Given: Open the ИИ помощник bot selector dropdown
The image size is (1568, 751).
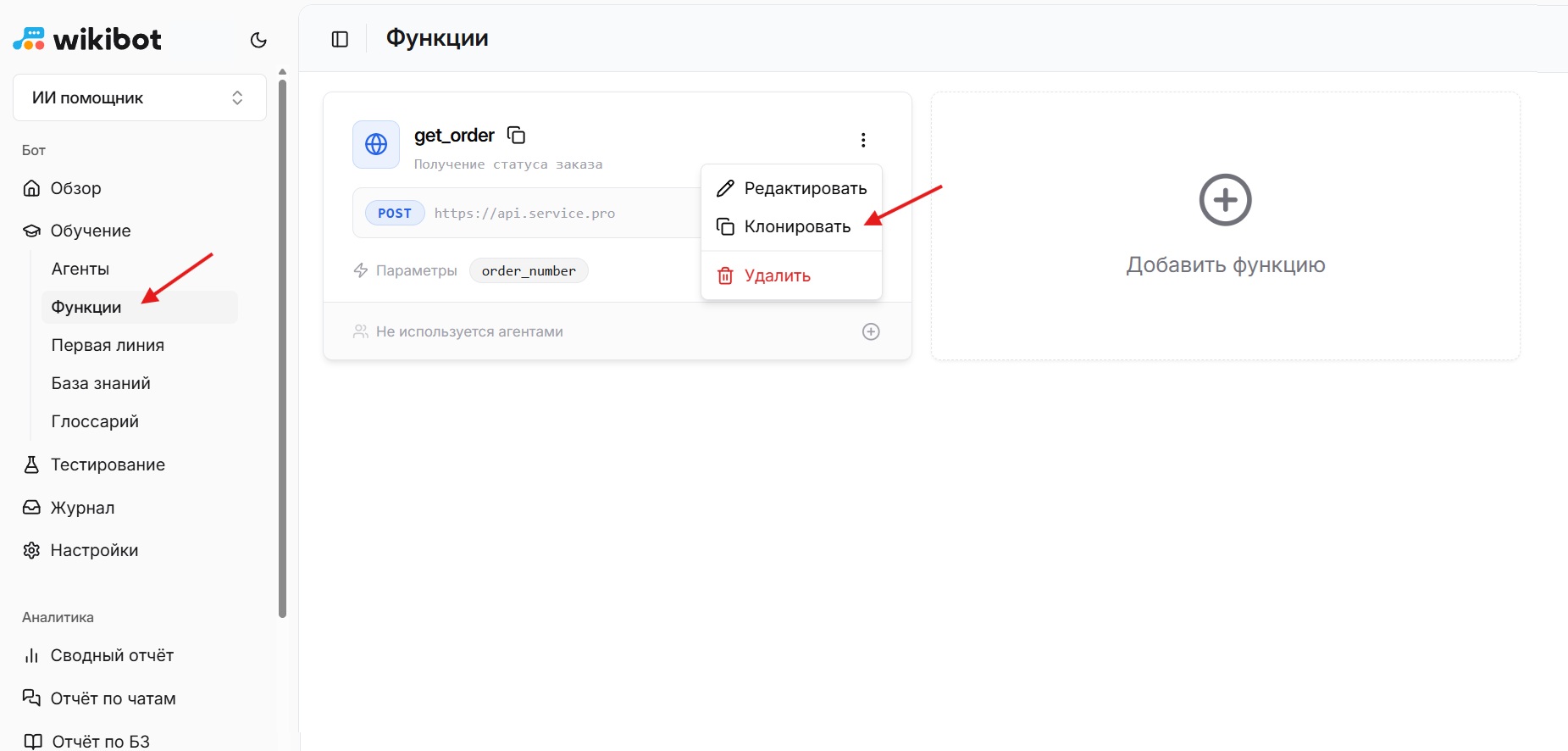Looking at the screenshot, I should pyautogui.click(x=140, y=97).
